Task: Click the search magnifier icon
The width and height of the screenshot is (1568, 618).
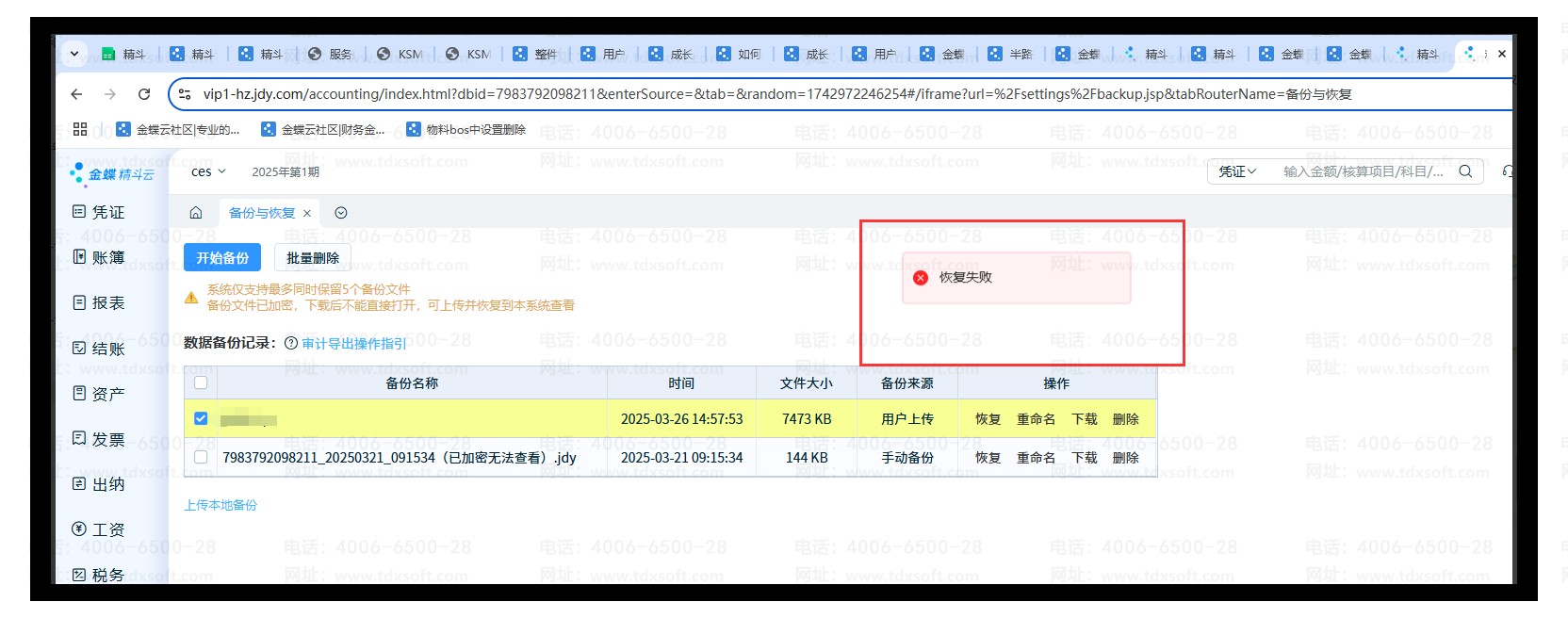Action: click(1465, 171)
